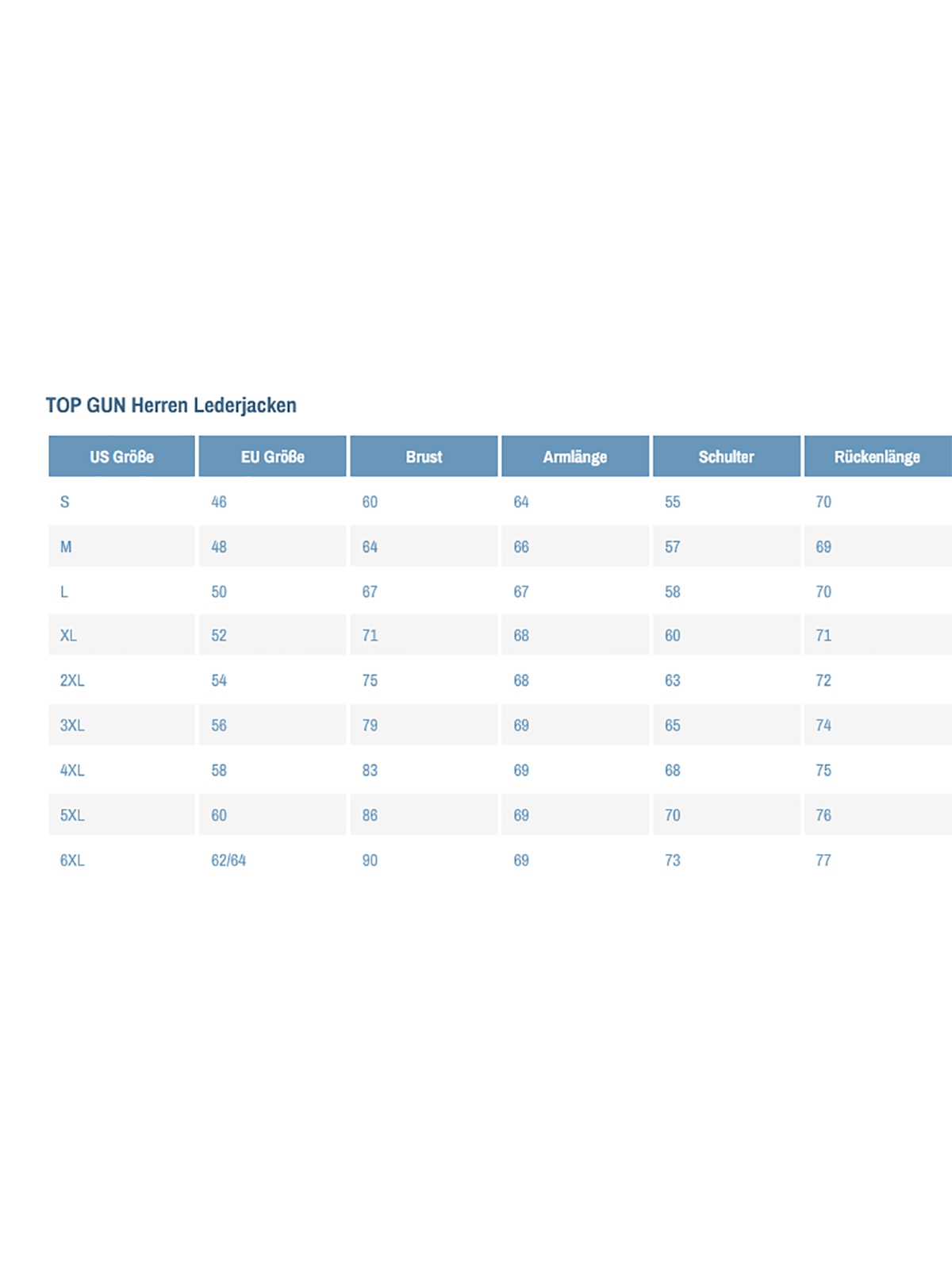Select the Schulter value 73 cell
The image size is (952, 1270).
point(673,860)
